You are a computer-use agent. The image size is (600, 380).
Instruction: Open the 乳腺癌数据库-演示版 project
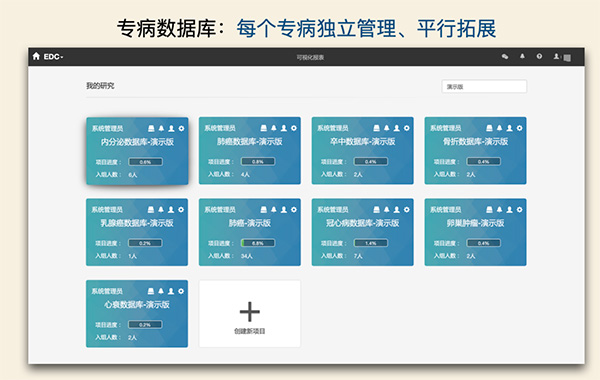[x=137, y=223]
